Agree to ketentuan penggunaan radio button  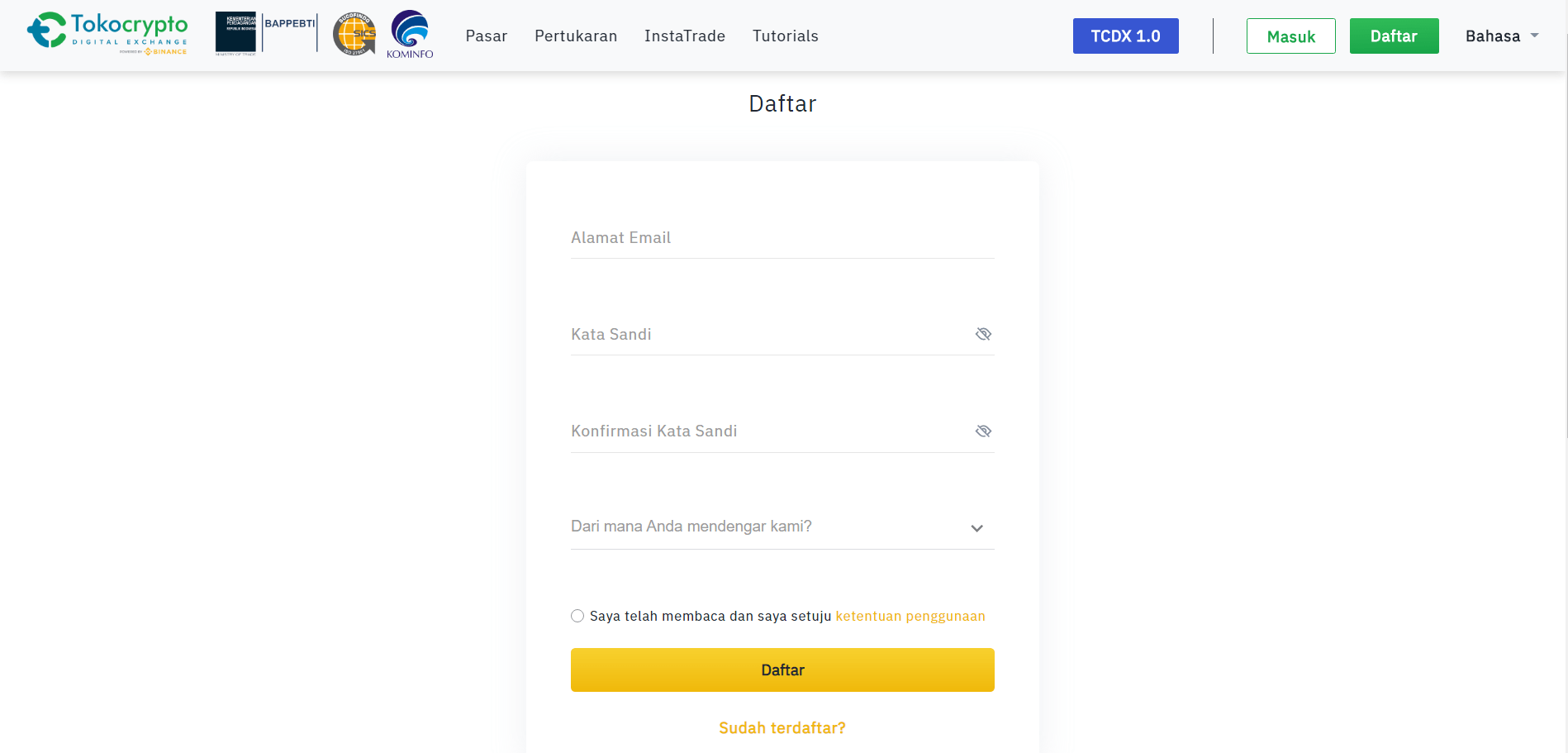pyautogui.click(x=577, y=616)
